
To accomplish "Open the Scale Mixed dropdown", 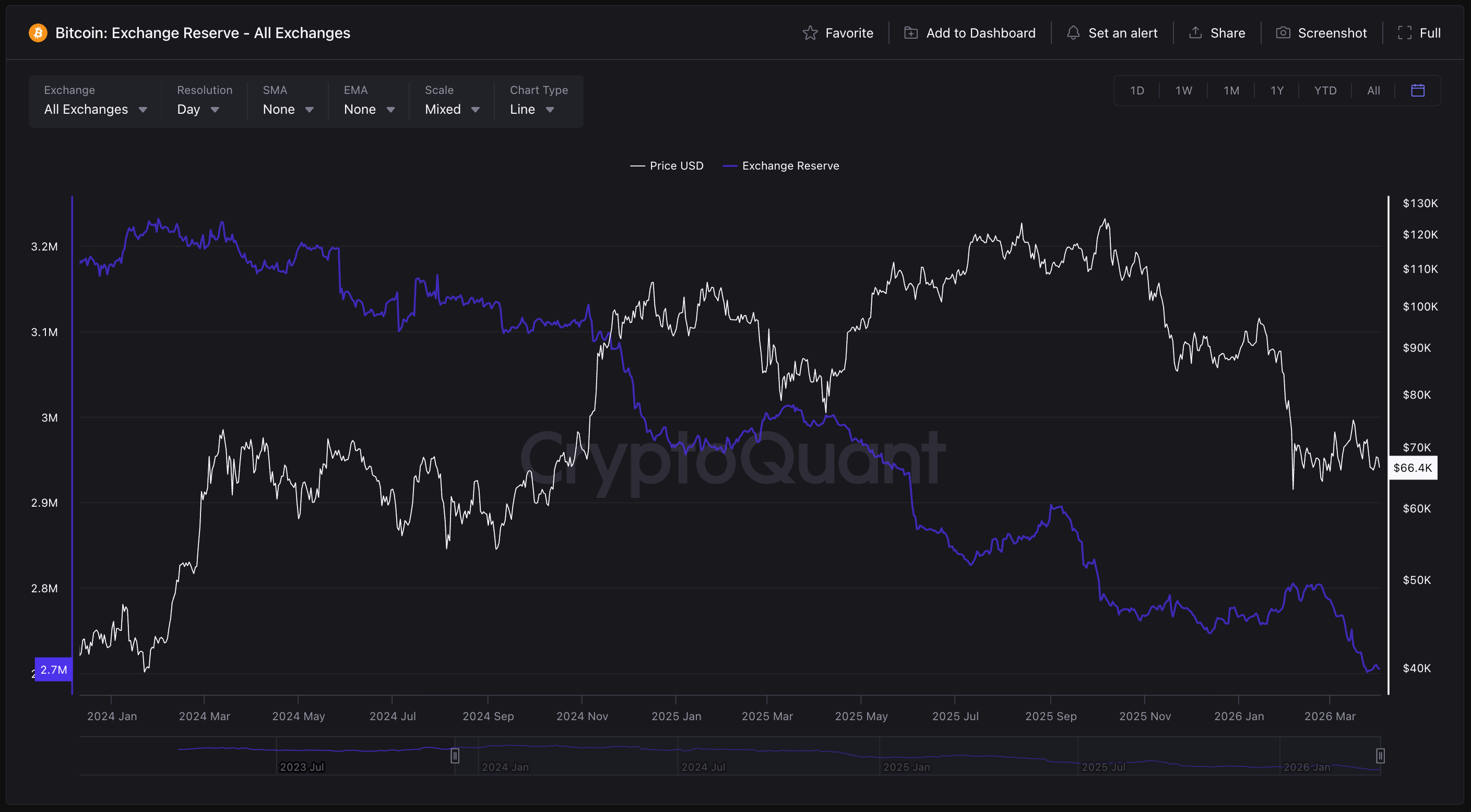I will point(451,109).
